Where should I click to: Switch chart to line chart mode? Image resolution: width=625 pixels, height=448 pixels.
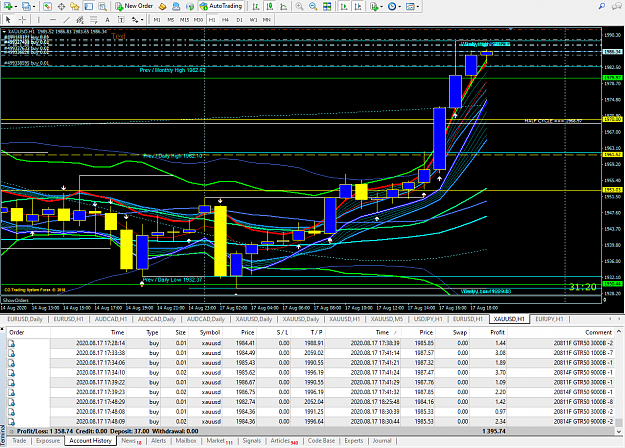click(x=283, y=6)
